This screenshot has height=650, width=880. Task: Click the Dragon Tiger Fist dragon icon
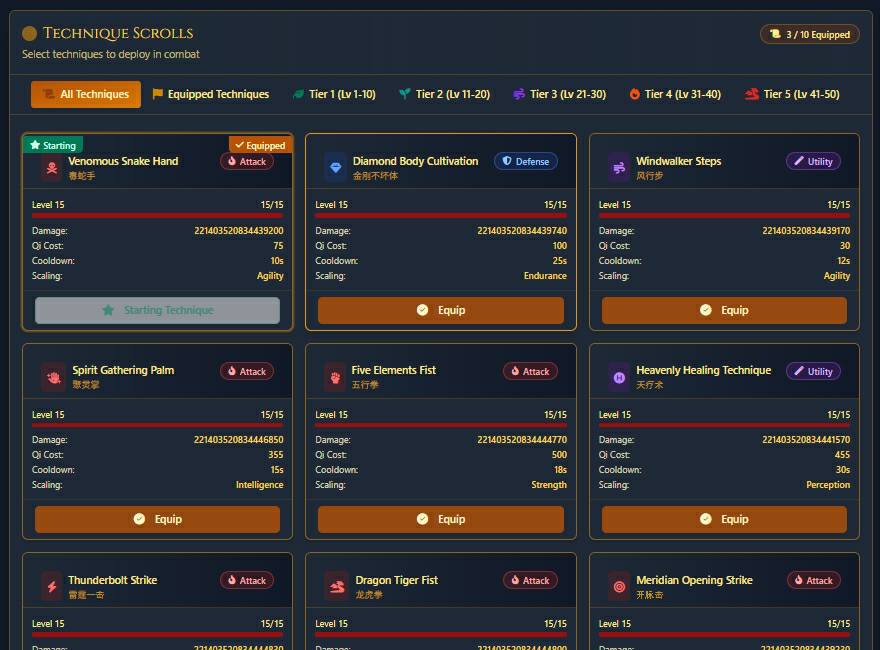(x=335, y=586)
